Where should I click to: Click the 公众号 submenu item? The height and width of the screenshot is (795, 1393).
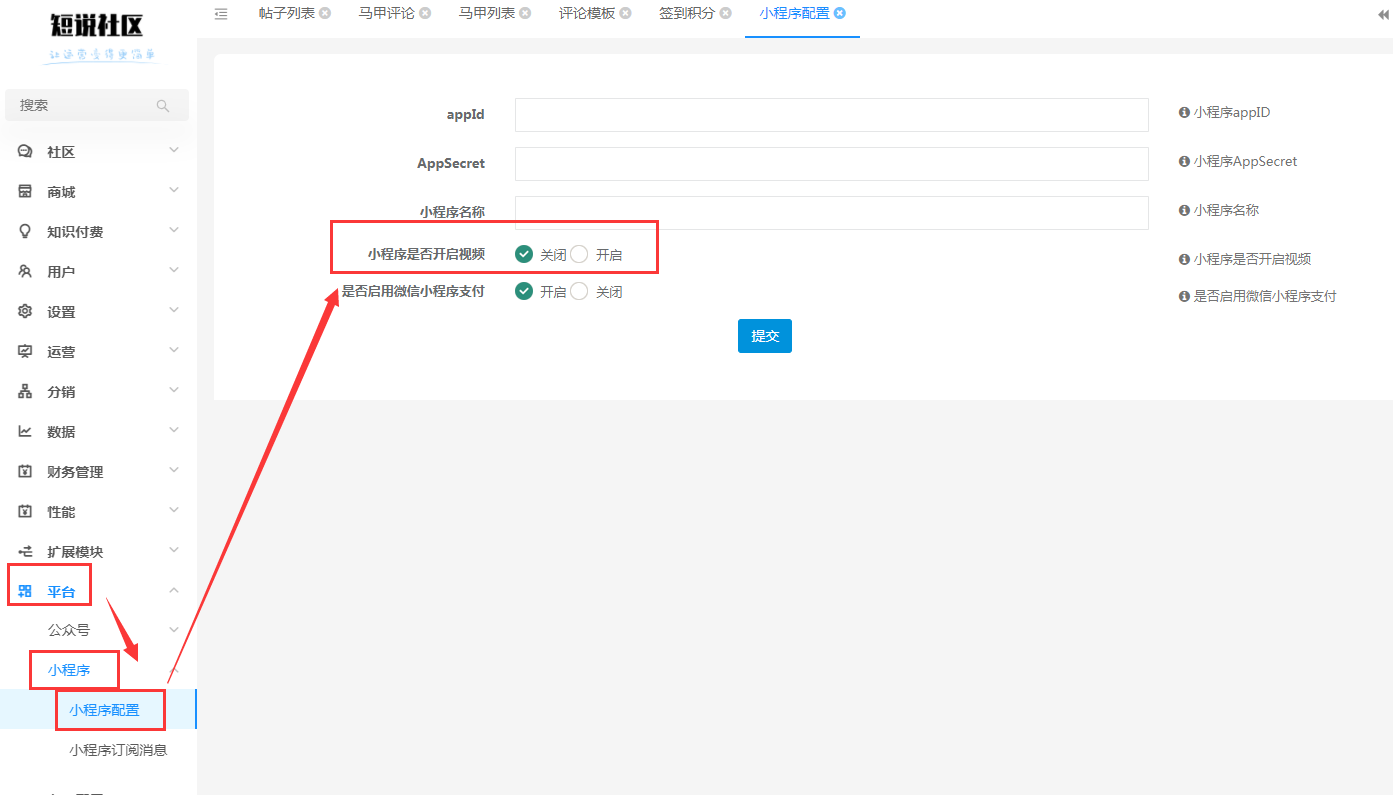coord(69,630)
